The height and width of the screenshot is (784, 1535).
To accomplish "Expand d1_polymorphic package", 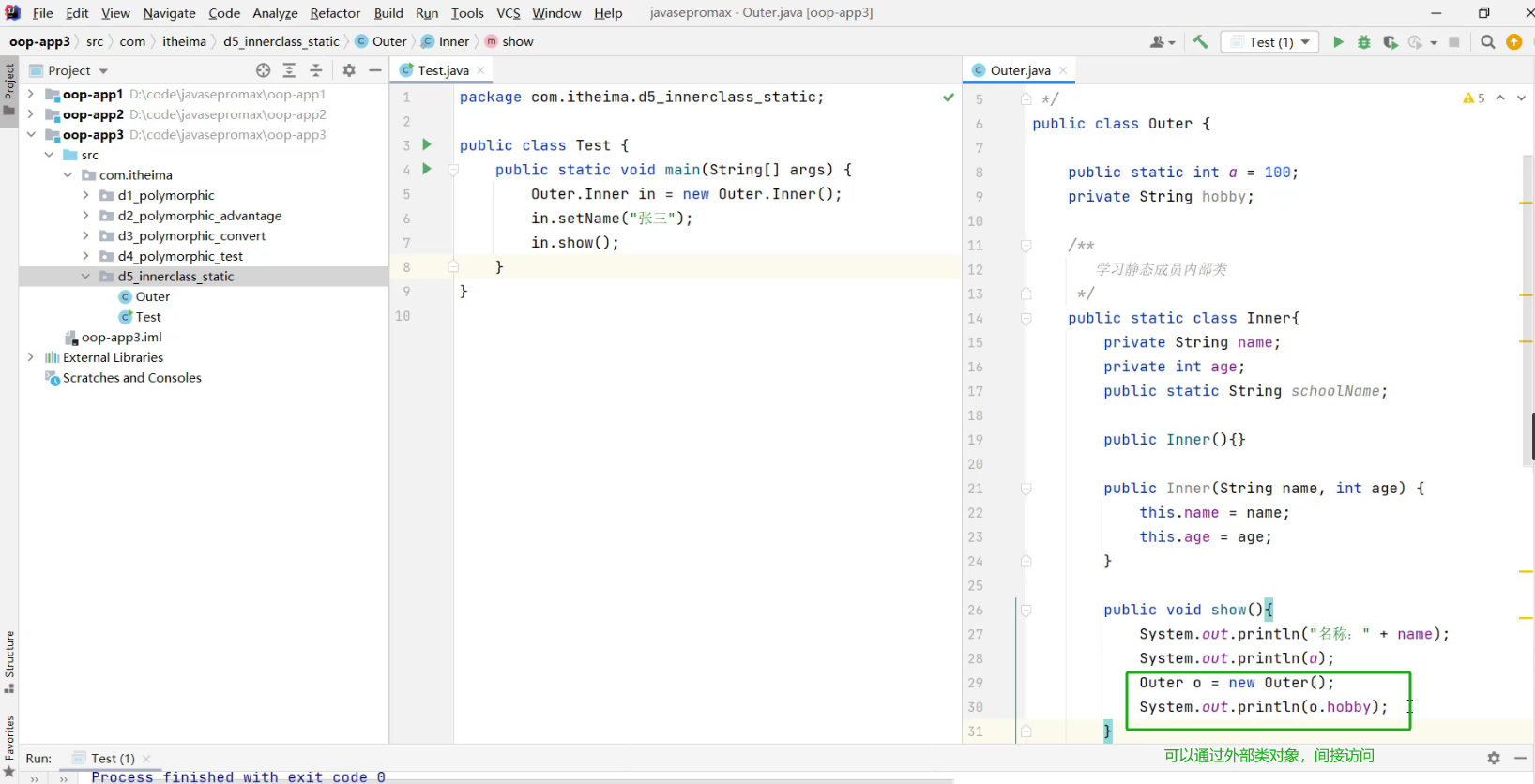I will coord(85,195).
